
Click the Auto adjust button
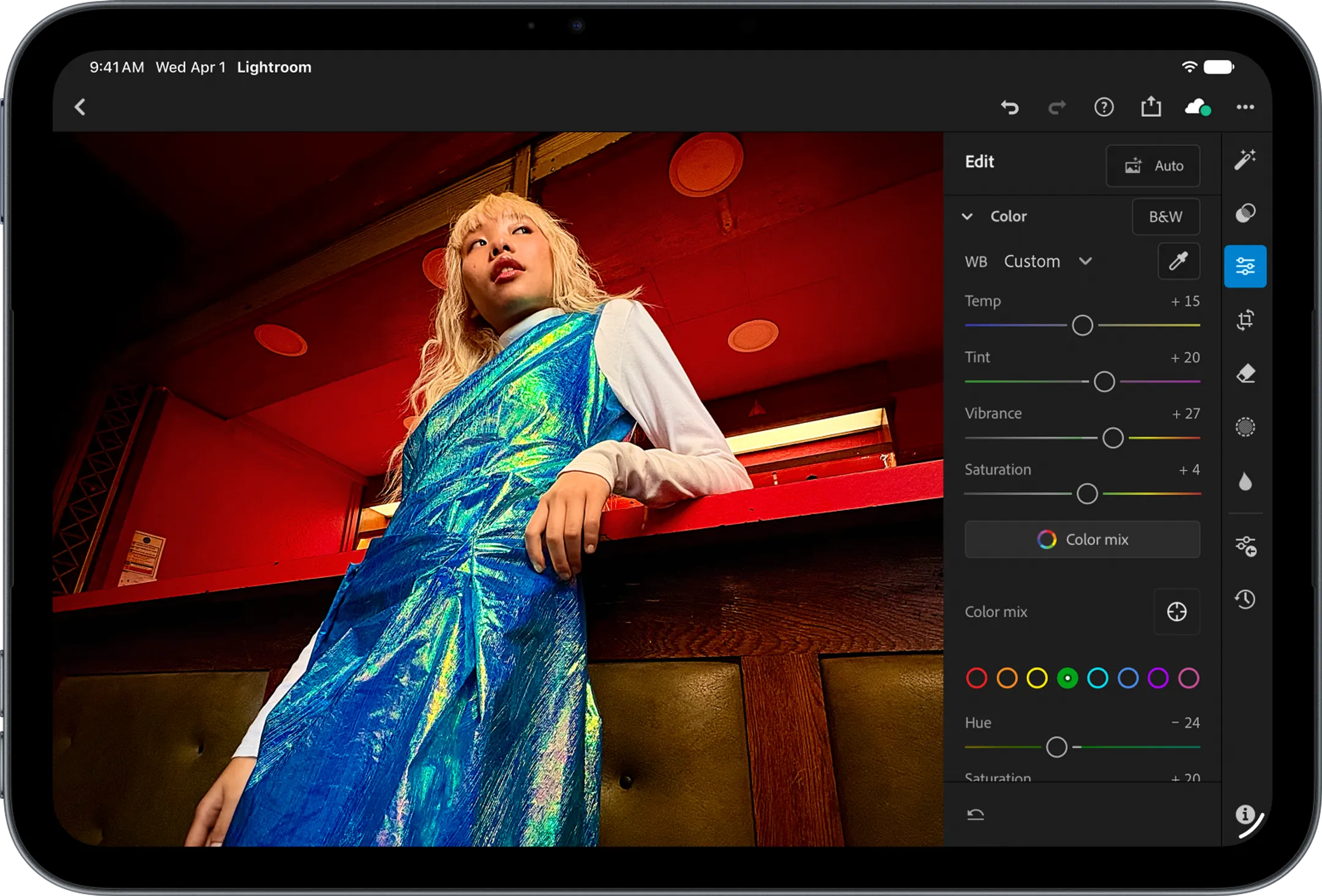(1152, 165)
